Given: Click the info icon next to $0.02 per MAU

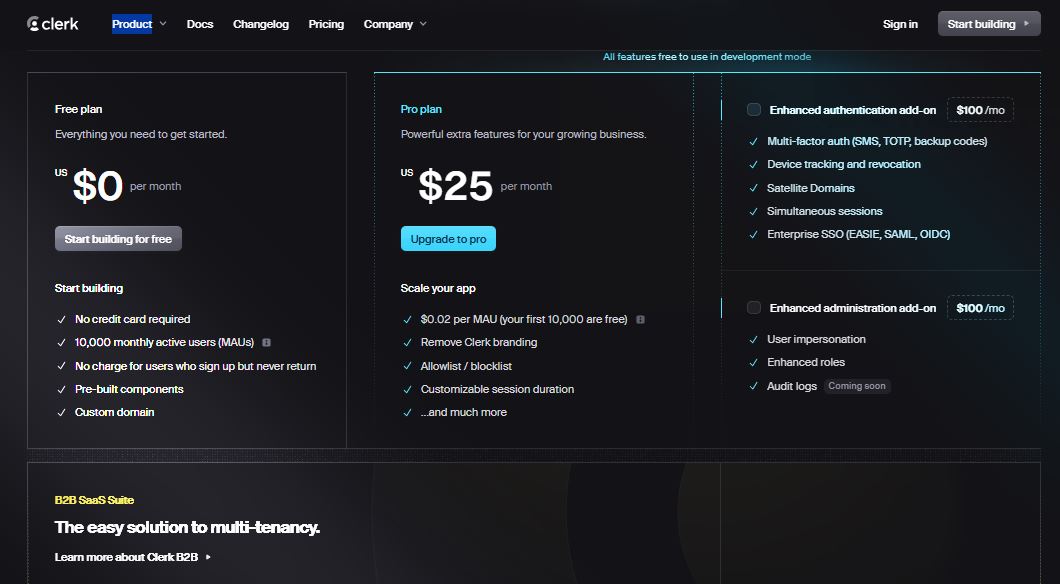Looking at the screenshot, I should pos(638,319).
